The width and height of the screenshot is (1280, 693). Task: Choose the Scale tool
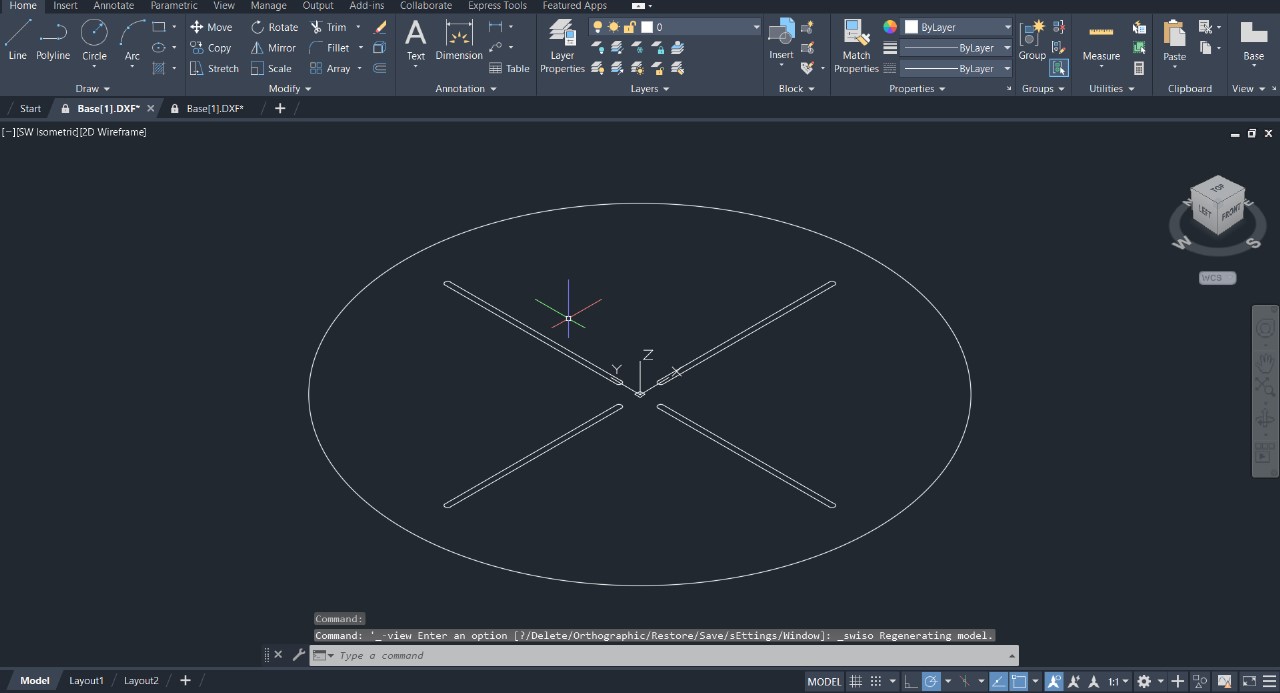point(271,69)
